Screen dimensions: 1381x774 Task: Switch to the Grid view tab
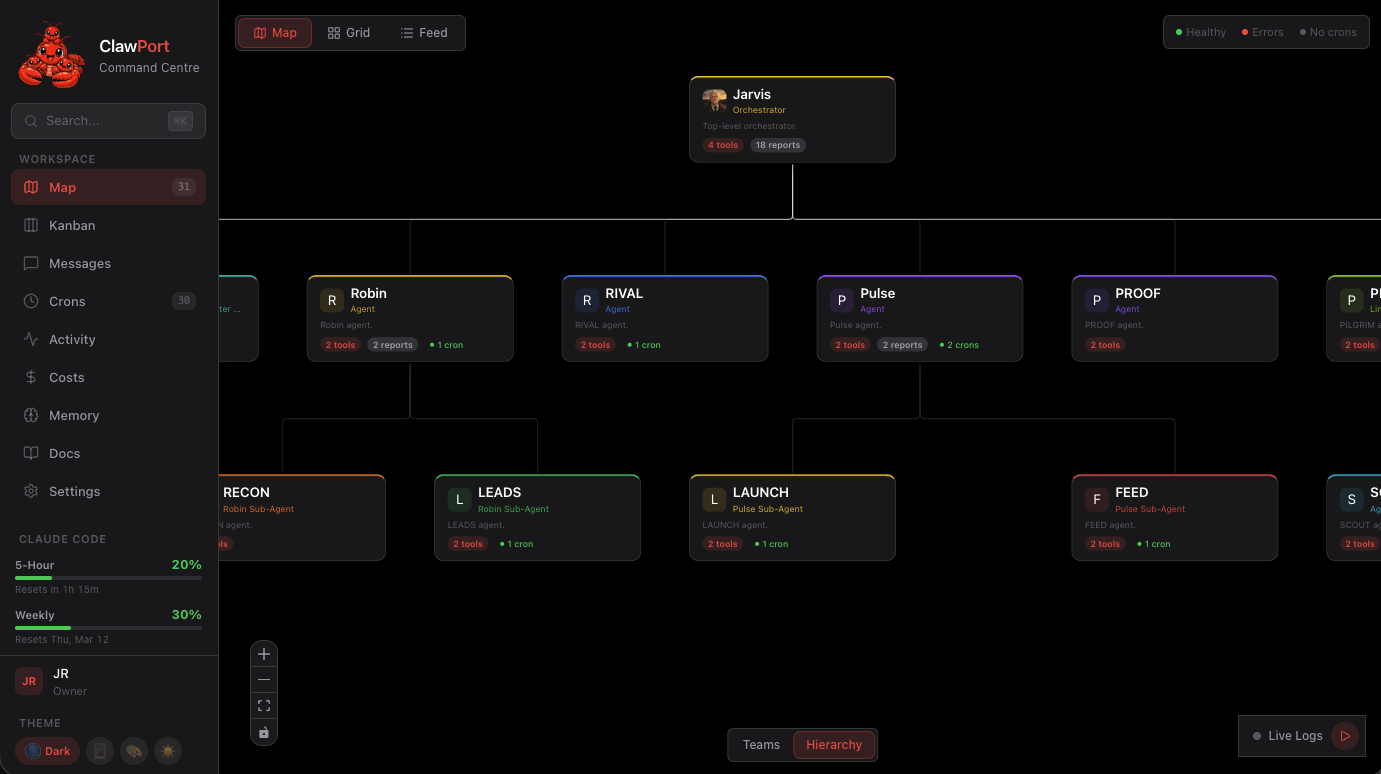point(349,32)
